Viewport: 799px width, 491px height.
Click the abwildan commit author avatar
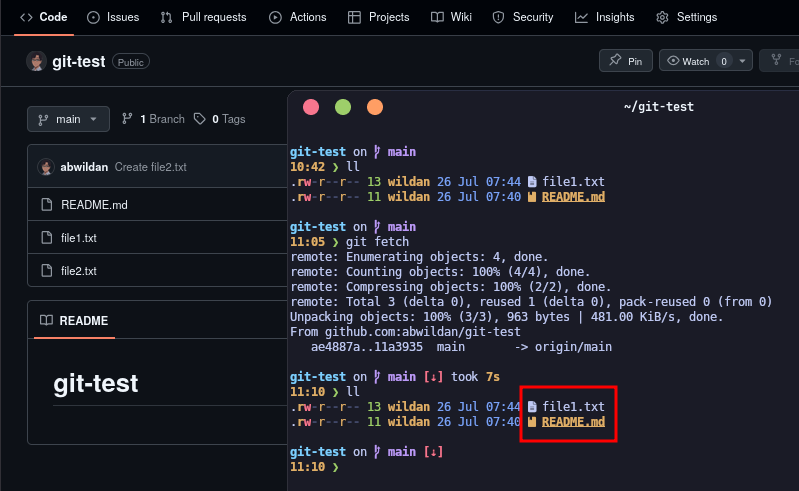pos(46,167)
